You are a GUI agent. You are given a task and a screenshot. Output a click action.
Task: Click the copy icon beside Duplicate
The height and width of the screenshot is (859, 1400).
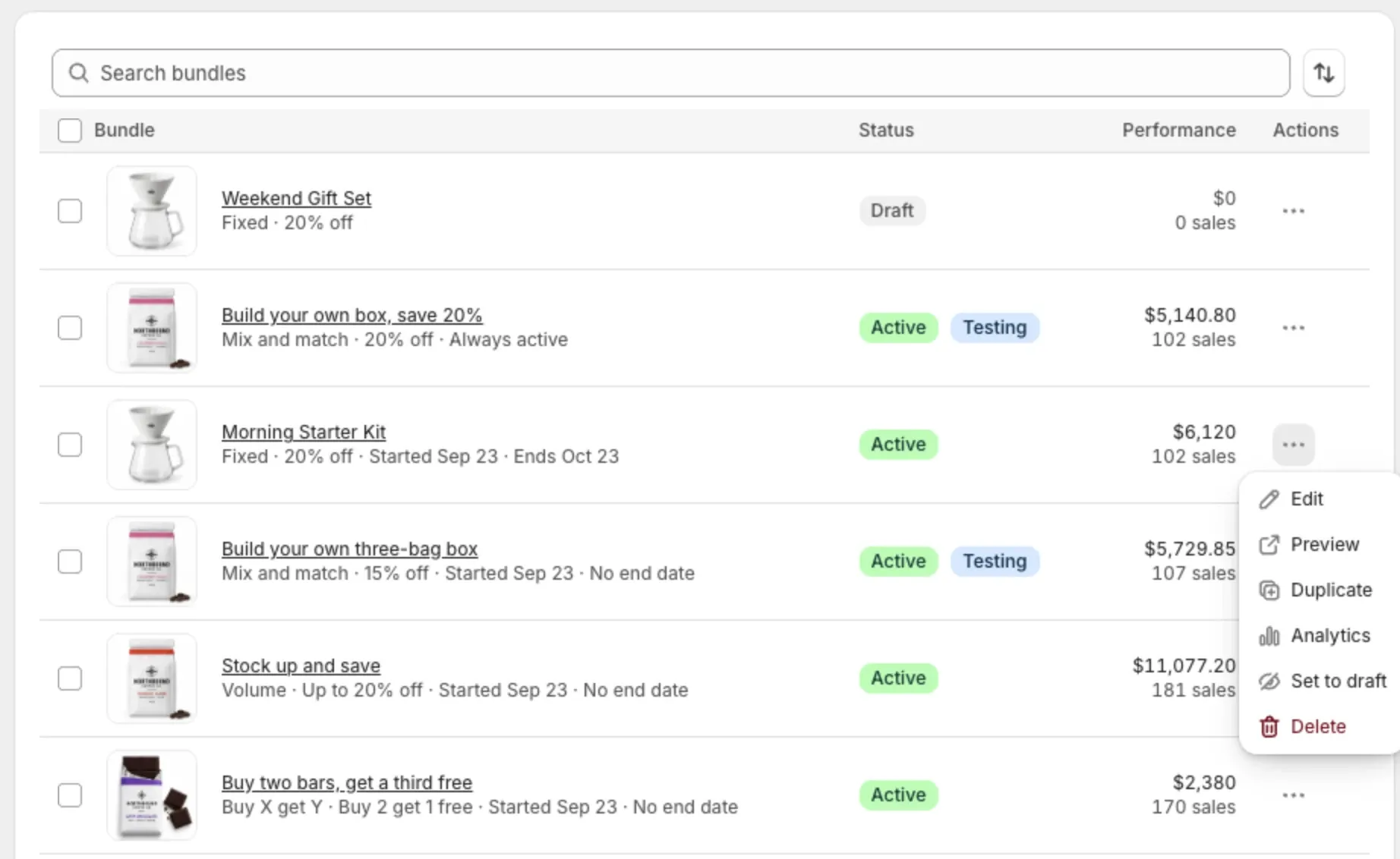[1269, 590]
